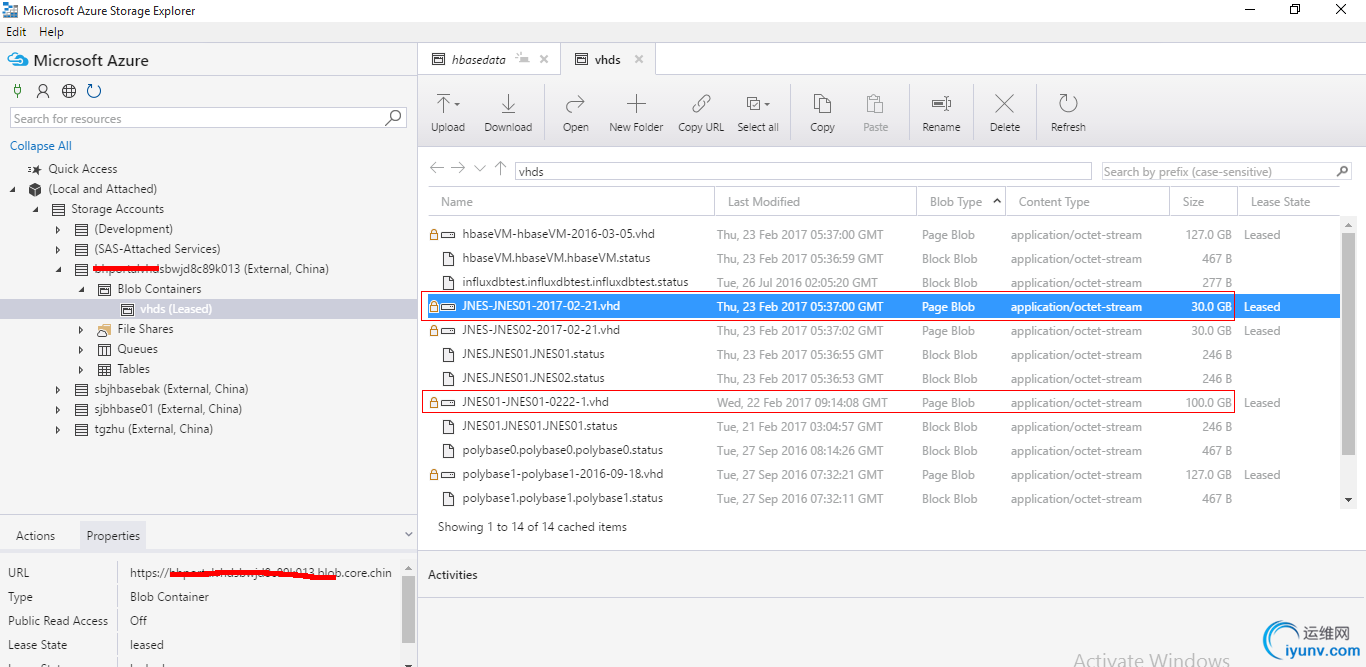
Task: Expand the File Shares node
Action: tap(82, 329)
